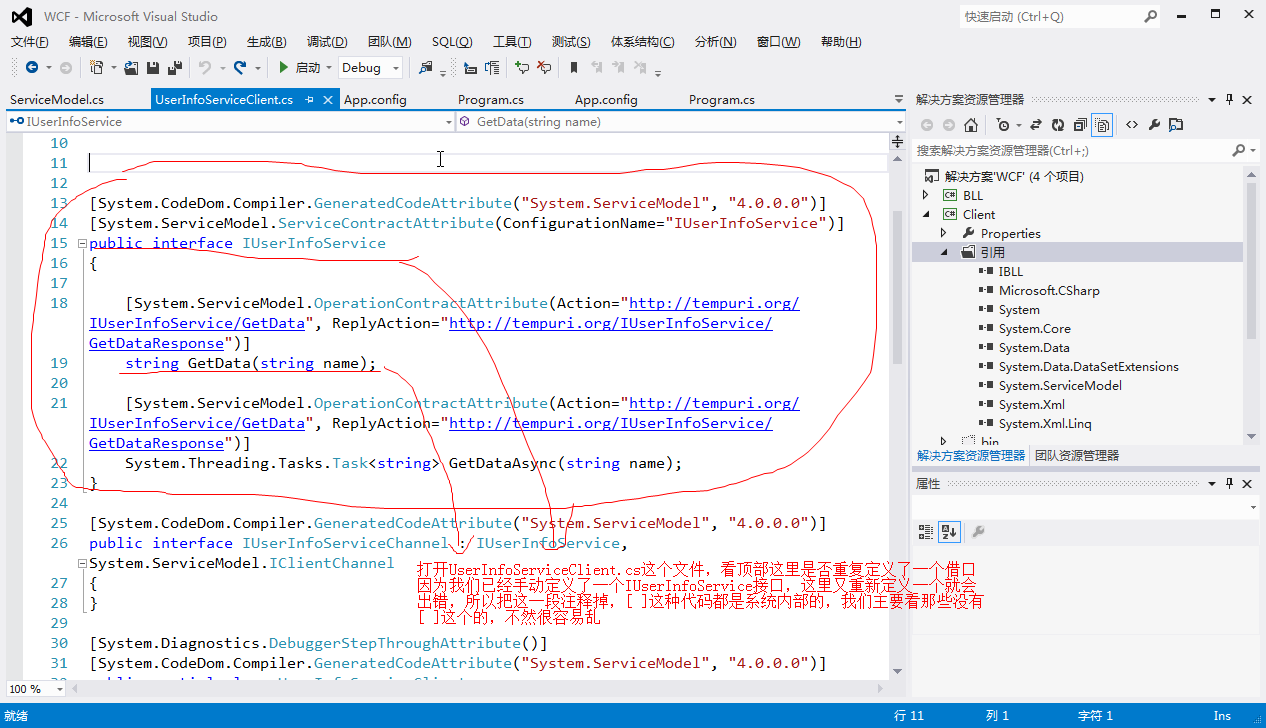This screenshot has width=1266, height=728.
Task: Click the Preview Selected Items icon
Action: coord(1176,125)
